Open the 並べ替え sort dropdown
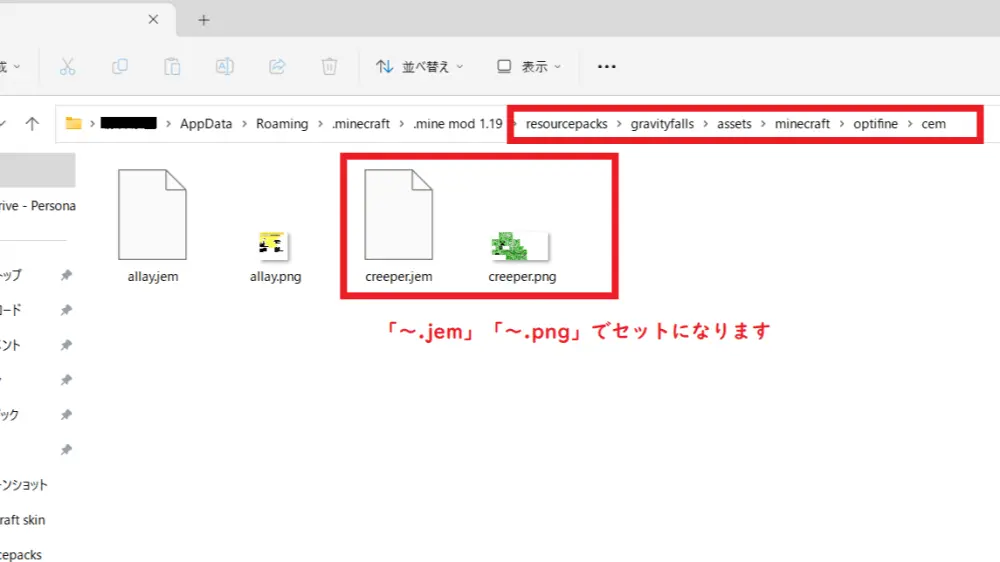Viewport: 1000px width, 562px height. [x=420, y=66]
